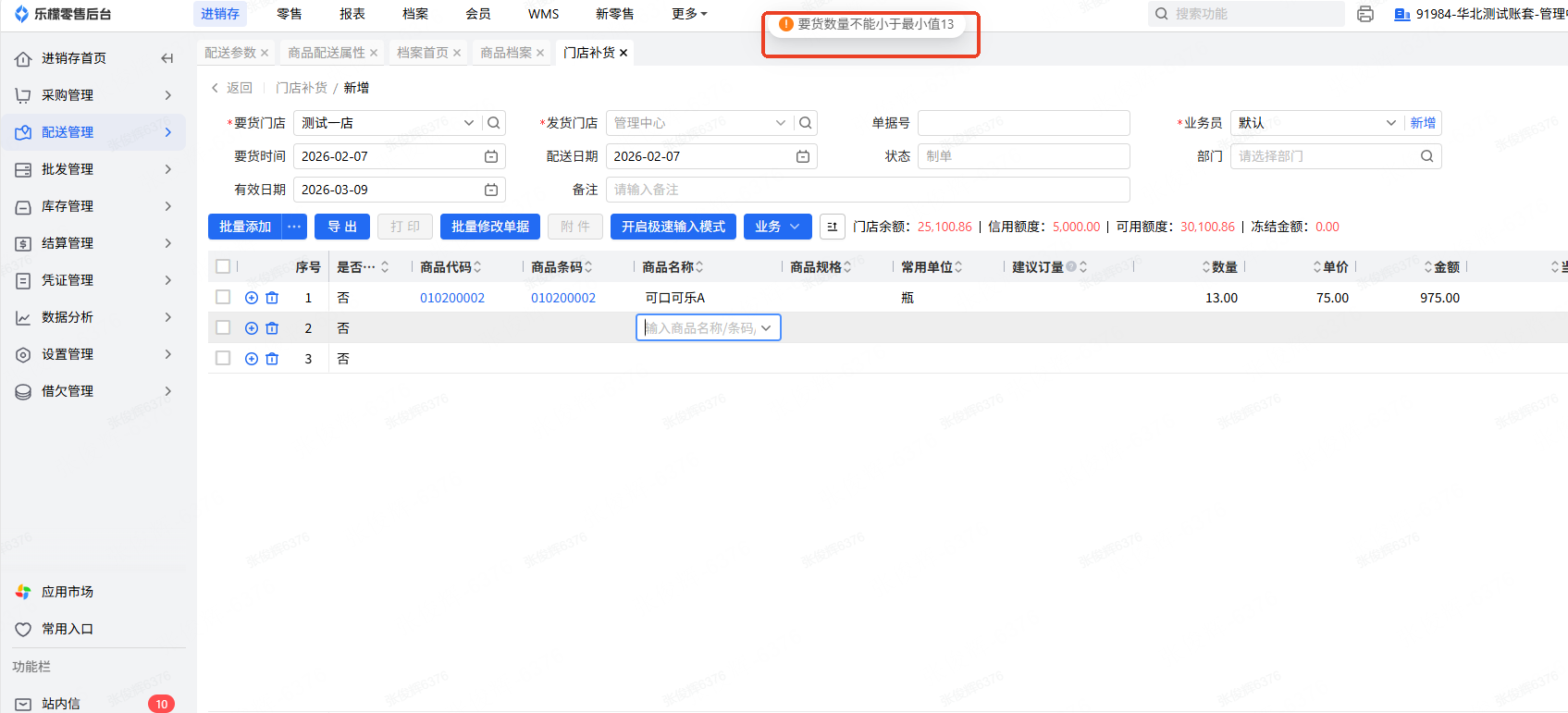The image size is (1568, 713).
Task: Sort the table by 商品条码 column
Action: pos(588,267)
